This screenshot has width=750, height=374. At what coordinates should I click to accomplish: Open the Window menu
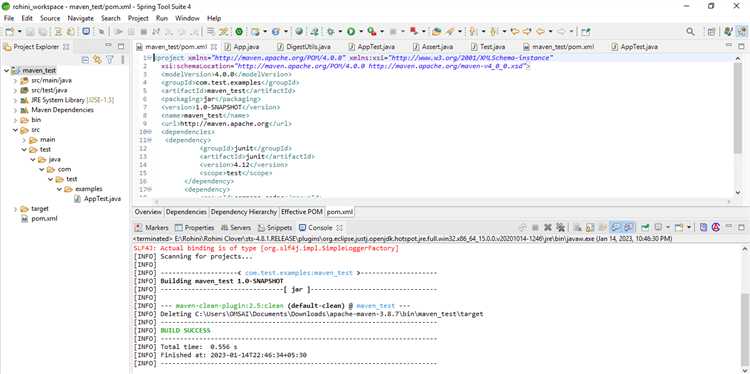coord(187,18)
